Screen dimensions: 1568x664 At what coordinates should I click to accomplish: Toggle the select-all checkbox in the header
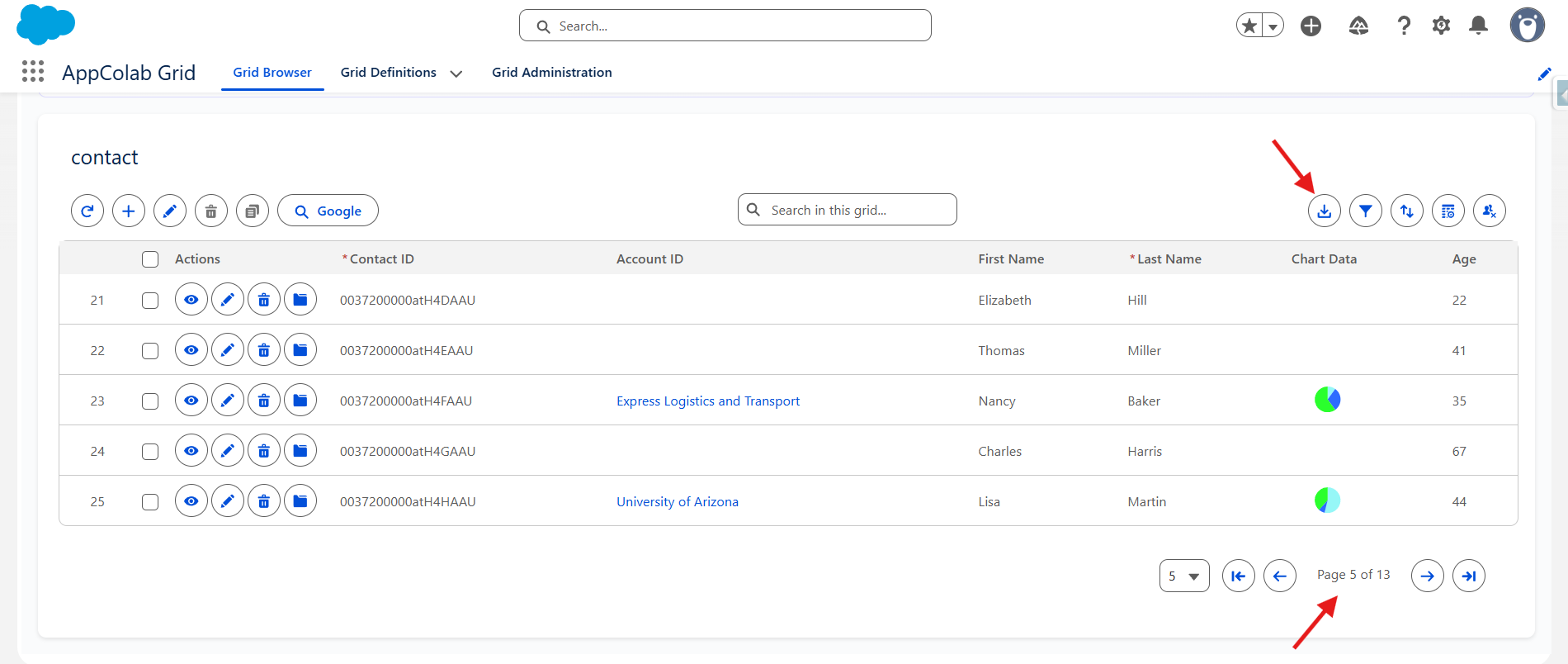(x=150, y=259)
